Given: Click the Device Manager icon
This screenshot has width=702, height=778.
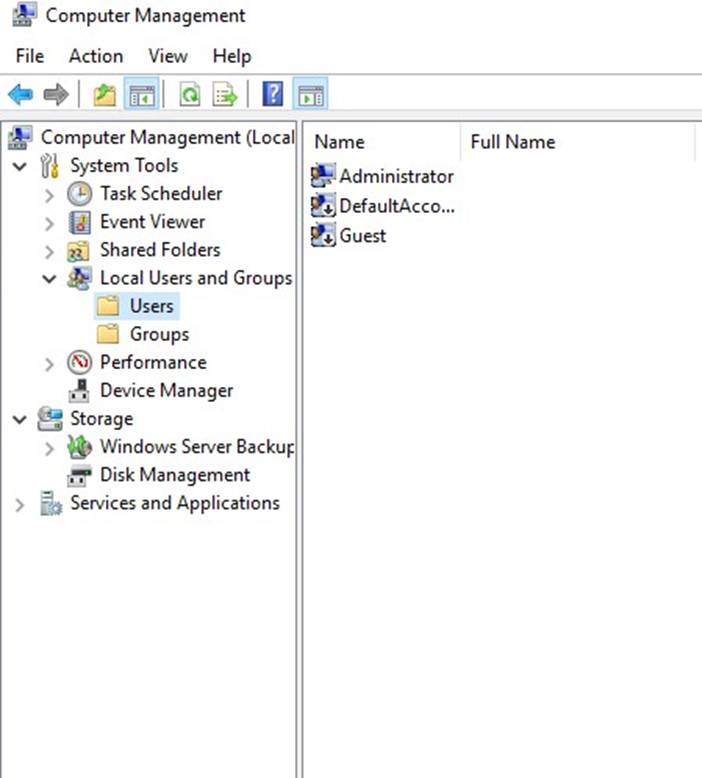Looking at the screenshot, I should (x=79, y=391).
